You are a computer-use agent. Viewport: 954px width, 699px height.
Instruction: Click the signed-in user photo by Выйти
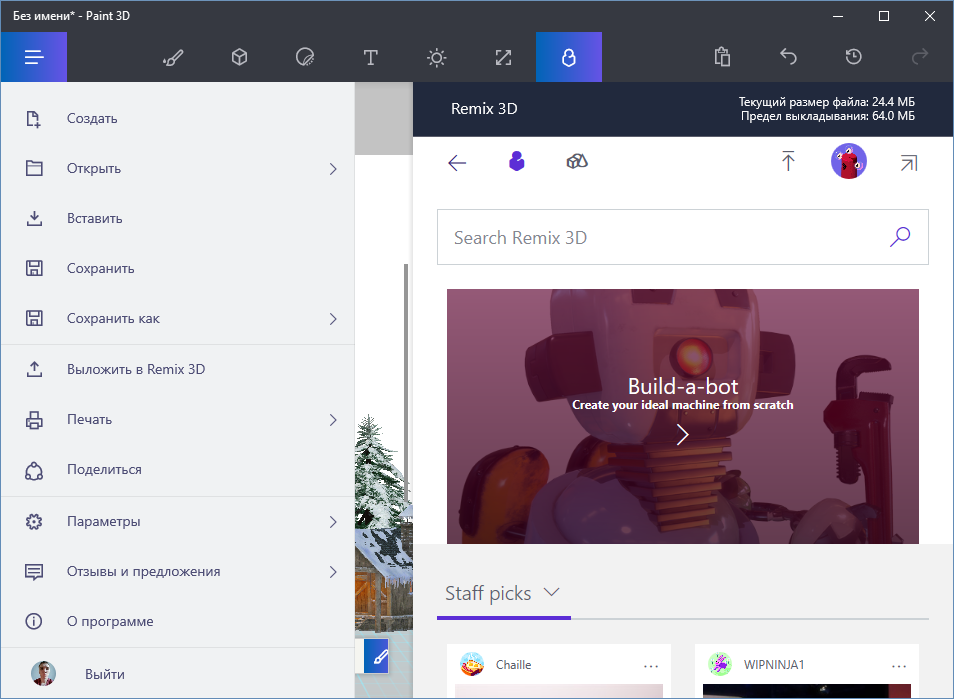pos(43,673)
